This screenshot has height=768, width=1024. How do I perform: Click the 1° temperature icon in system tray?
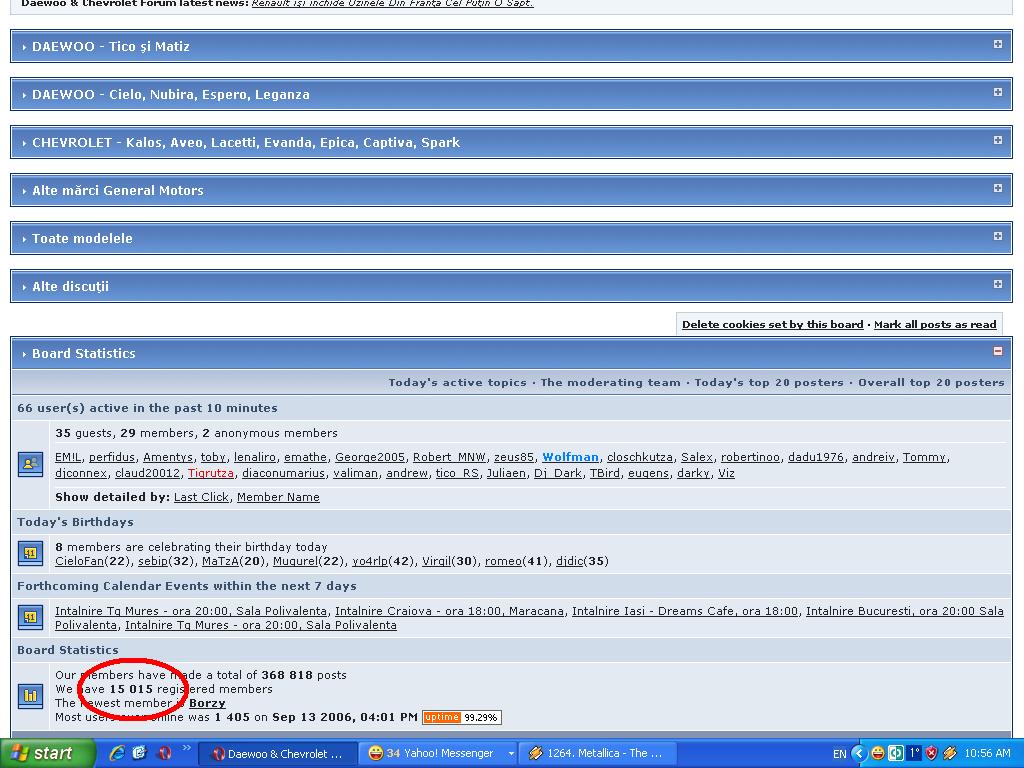click(914, 754)
